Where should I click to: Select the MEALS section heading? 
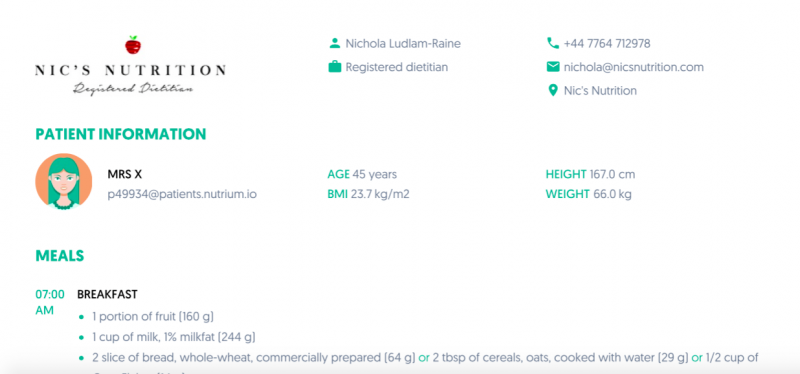click(60, 256)
